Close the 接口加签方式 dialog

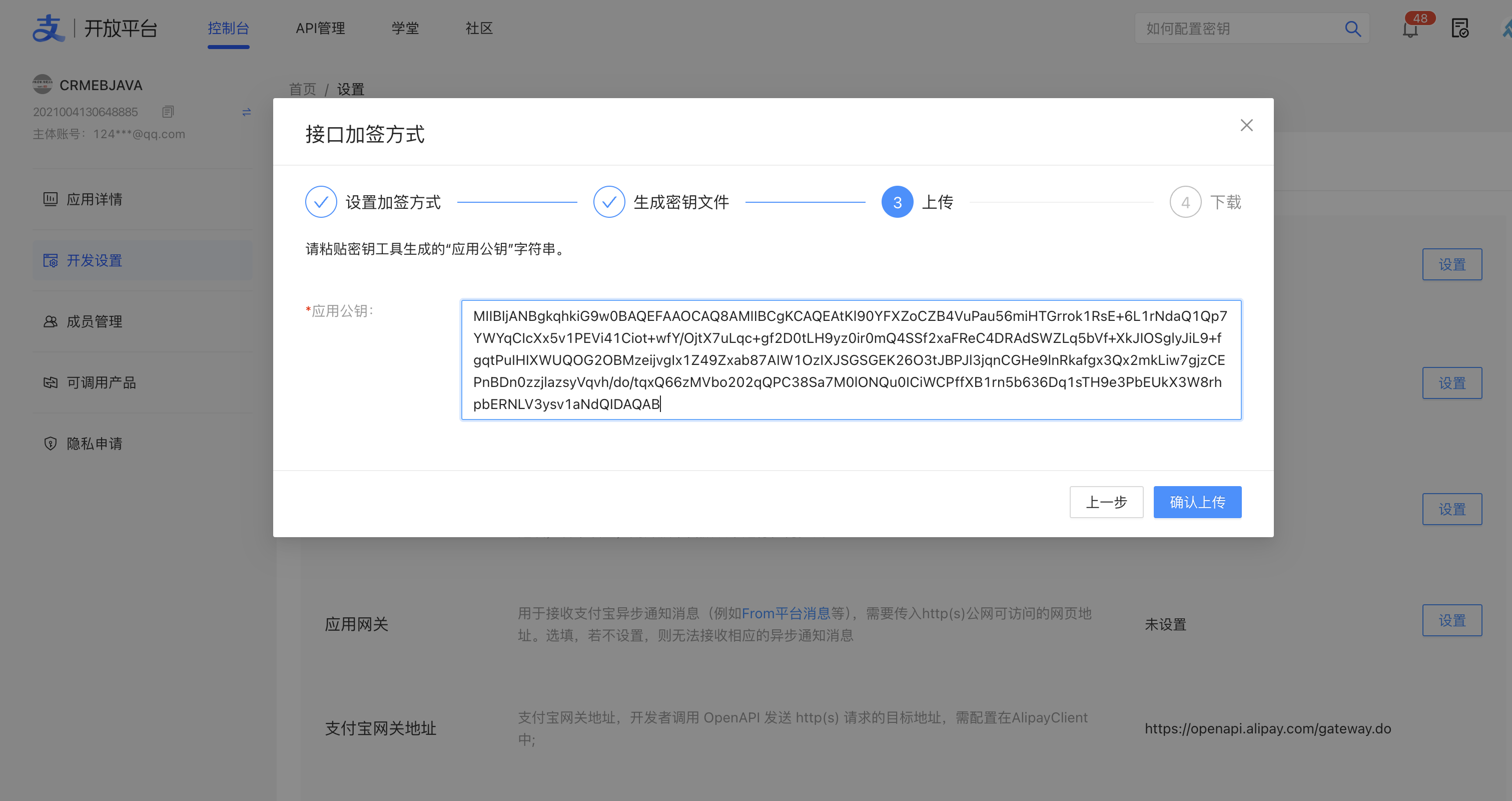point(1246,125)
